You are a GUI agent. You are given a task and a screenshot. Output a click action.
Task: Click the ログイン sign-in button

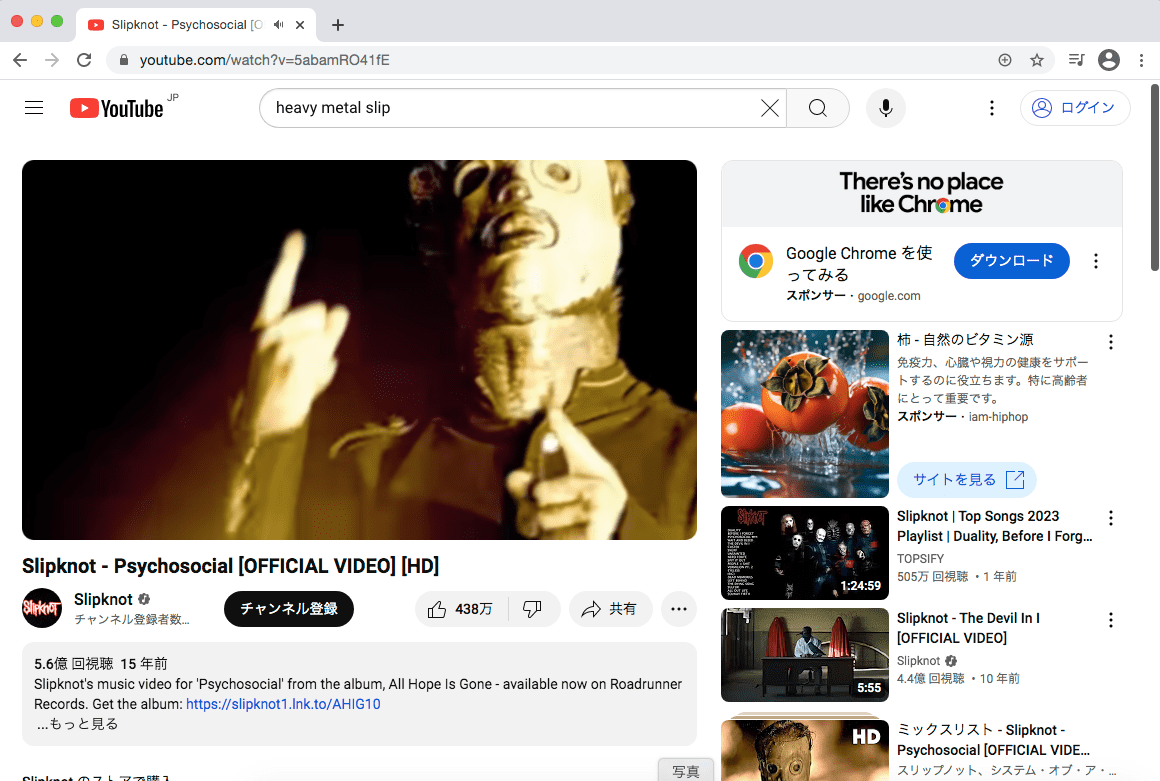tap(1075, 108)
